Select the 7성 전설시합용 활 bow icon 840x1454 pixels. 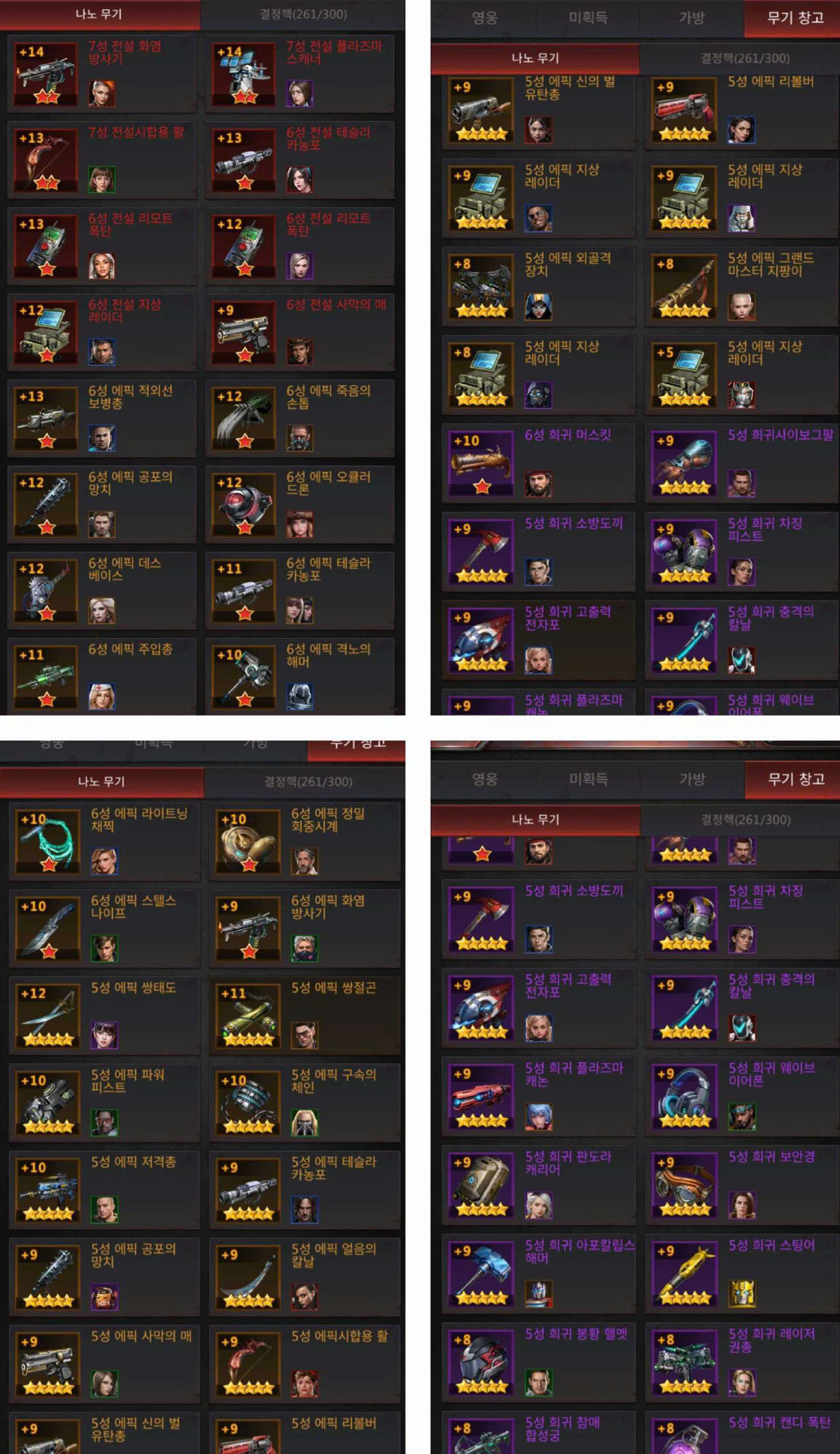(45, 160)
